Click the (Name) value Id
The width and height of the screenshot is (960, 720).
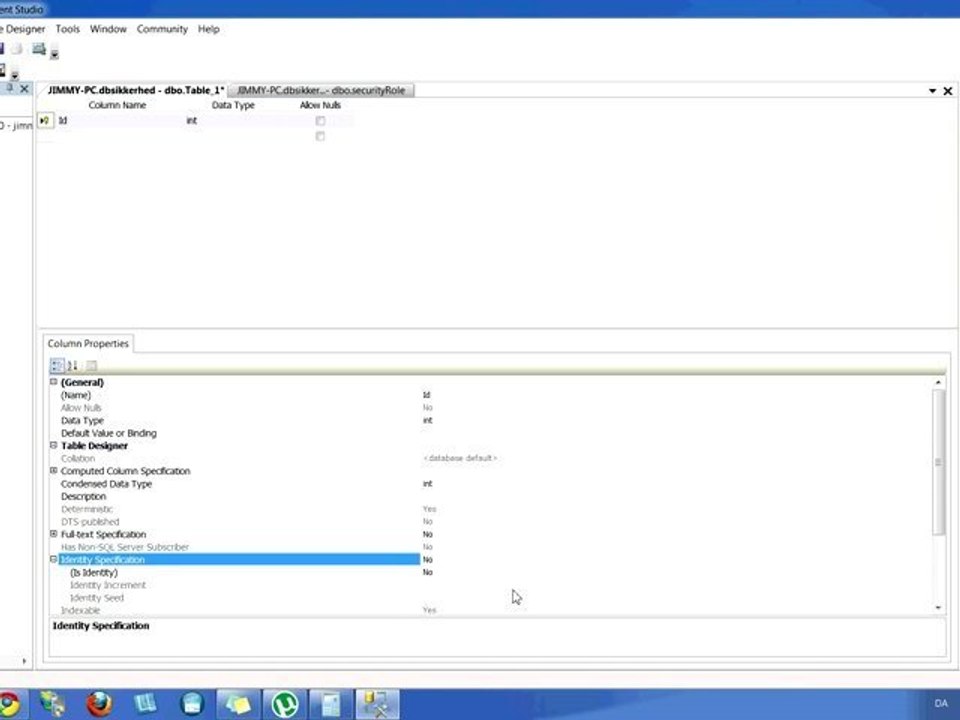coord(426,395)
